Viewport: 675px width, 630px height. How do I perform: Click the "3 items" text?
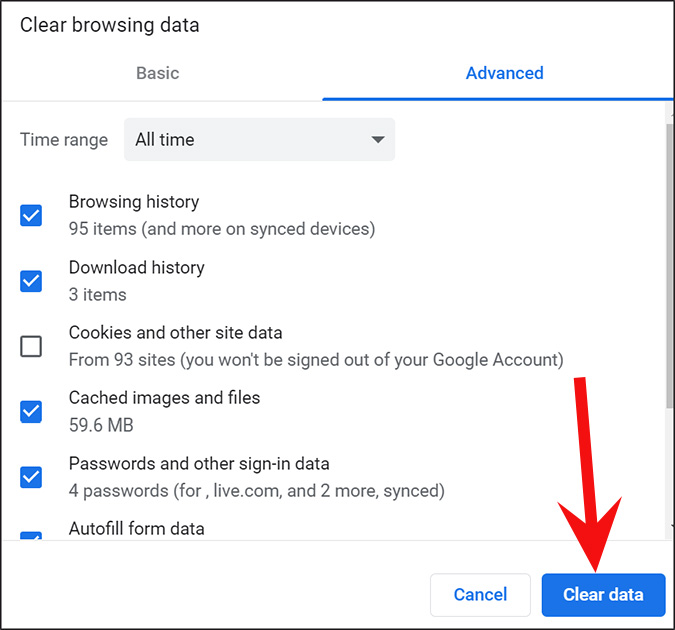pyautogui.click(x=98, y=295)
